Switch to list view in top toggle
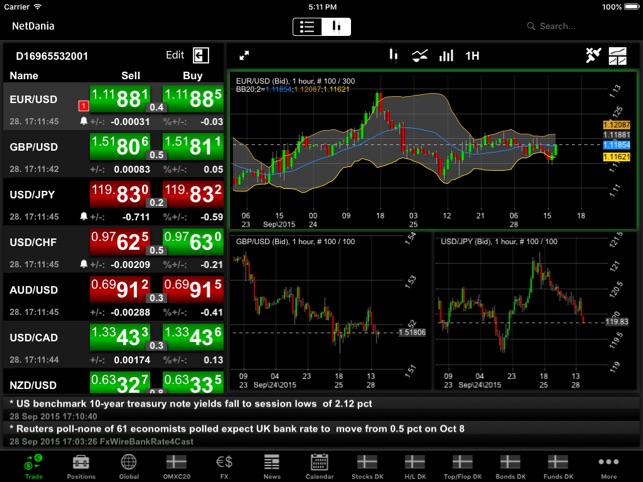This screenshot has width=643, height=482. tap(307, 26)
